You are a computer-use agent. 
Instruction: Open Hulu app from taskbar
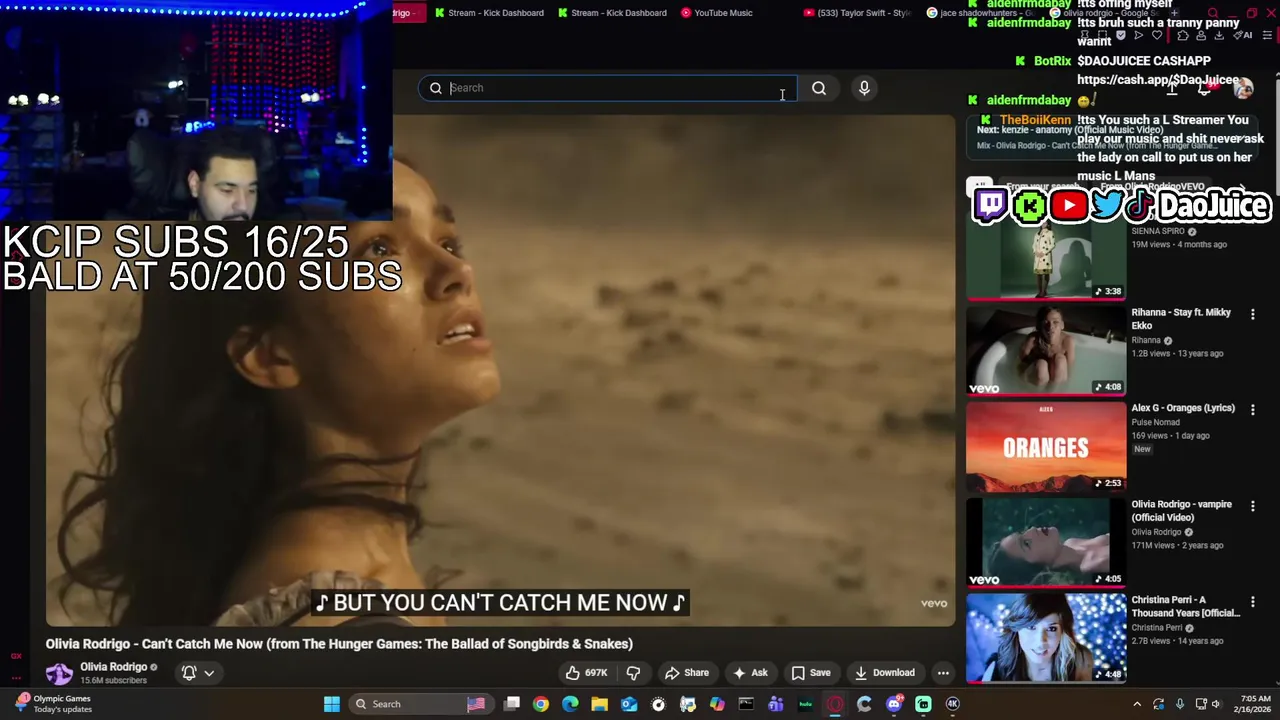coord(805,704)
